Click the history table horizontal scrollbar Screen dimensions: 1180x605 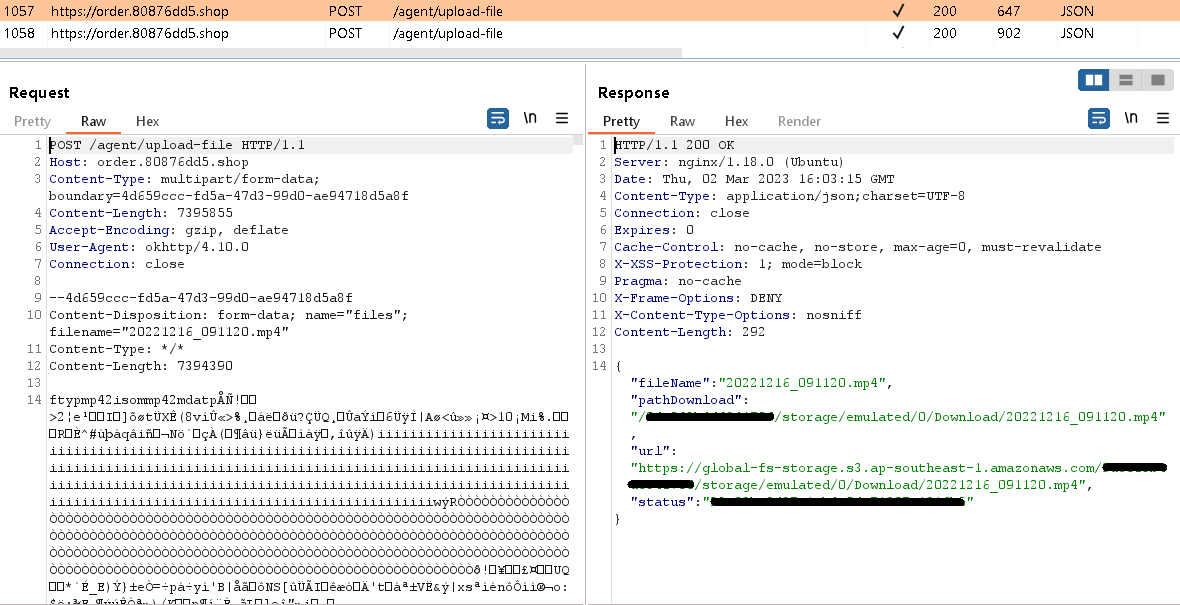(x=340, y=52)
